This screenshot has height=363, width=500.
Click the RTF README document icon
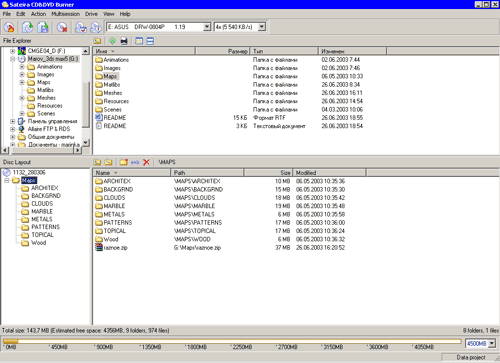99,117
